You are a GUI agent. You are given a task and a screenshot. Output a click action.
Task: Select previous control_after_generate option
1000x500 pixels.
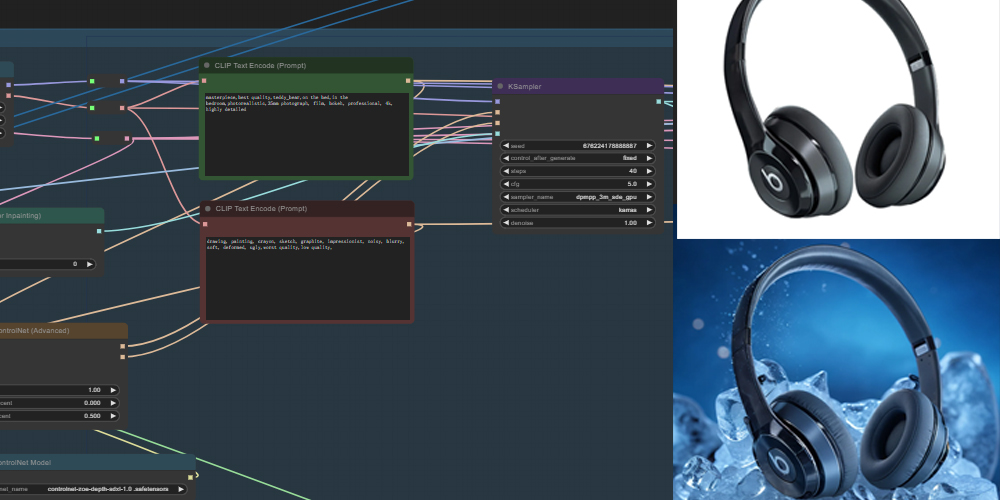(506, 158)
